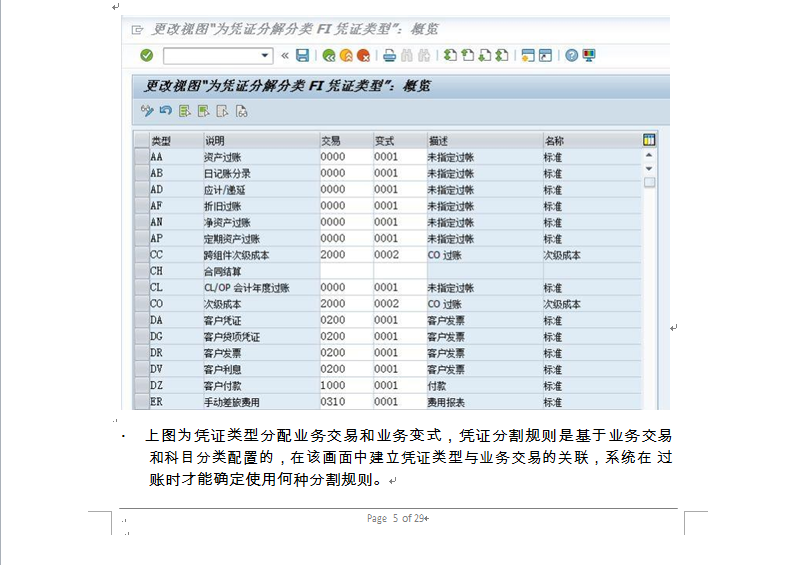Select row AF using its row selector
789x565 pixels.
pyautogui.click(x=141, y=206)
